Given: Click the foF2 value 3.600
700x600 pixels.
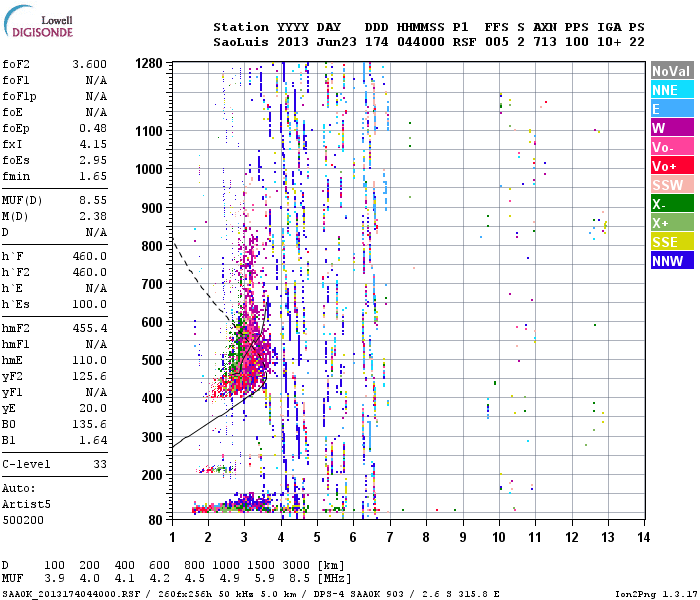Looking at the screenshot, I should pos(90,64).
